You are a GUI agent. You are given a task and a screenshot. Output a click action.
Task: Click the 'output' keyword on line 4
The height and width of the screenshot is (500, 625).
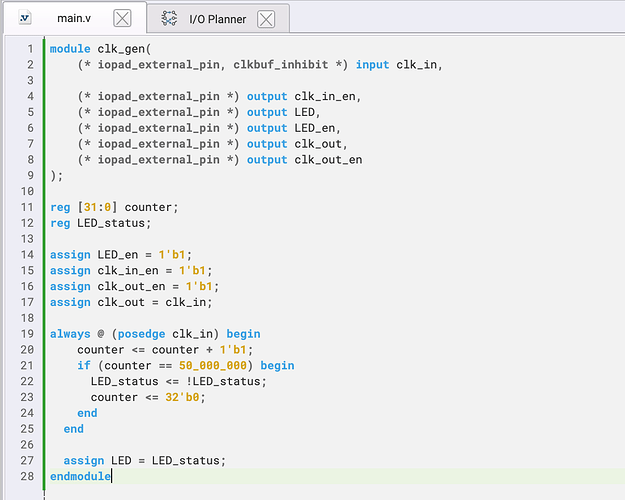point(267,96)
